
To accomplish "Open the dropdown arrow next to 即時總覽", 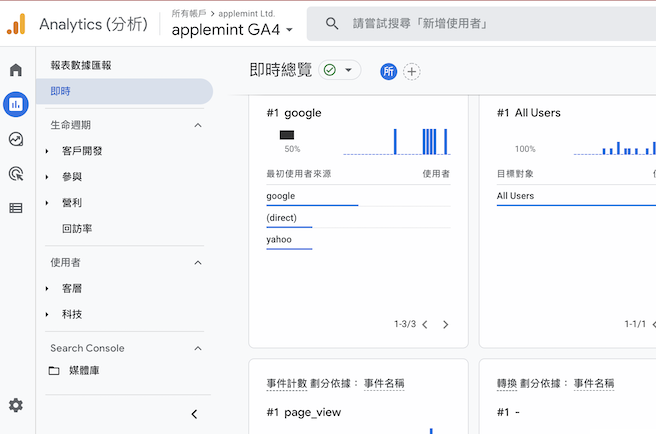I will pos(348,70).
